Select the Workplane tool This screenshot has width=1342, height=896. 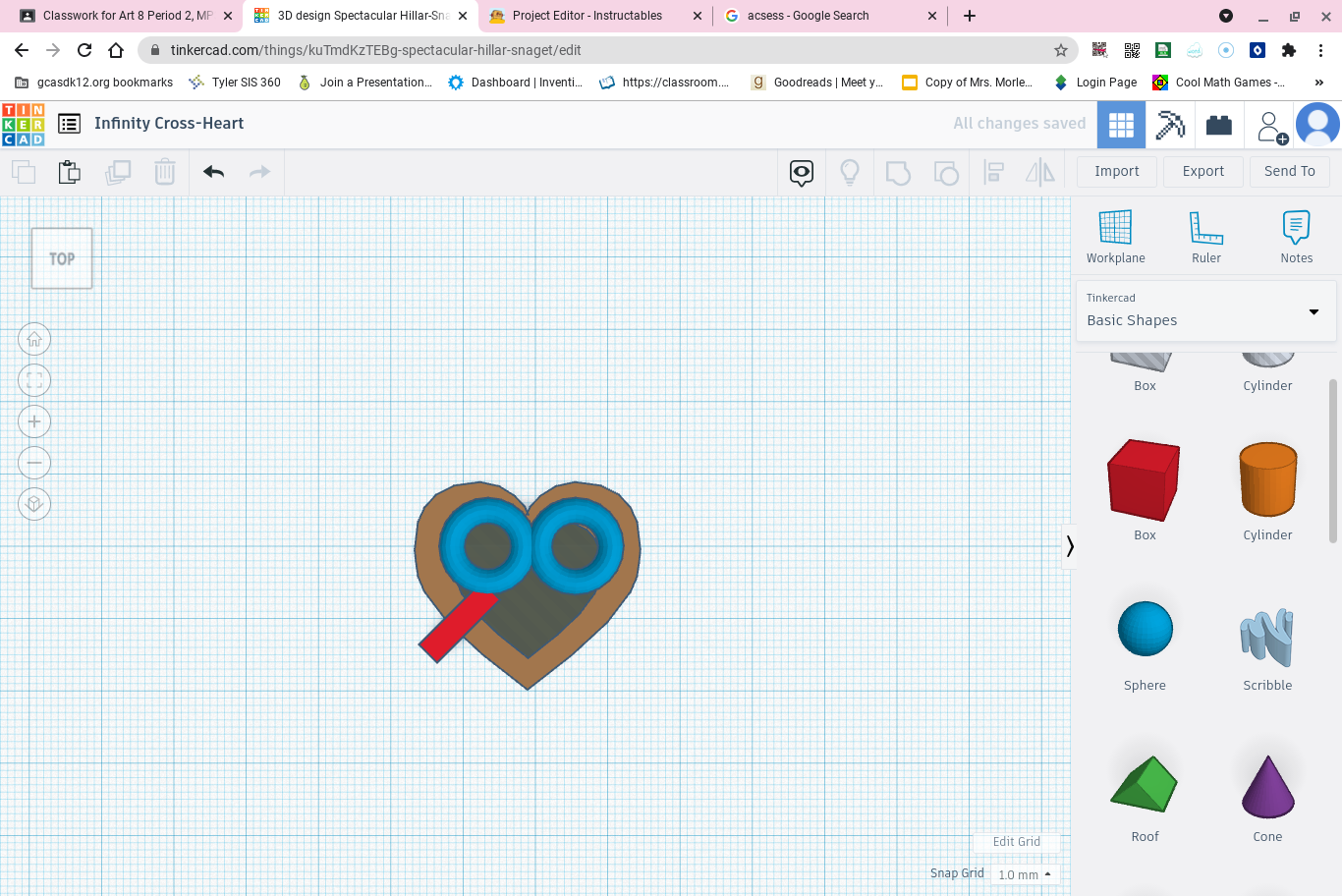click(x=1116, y=237)
